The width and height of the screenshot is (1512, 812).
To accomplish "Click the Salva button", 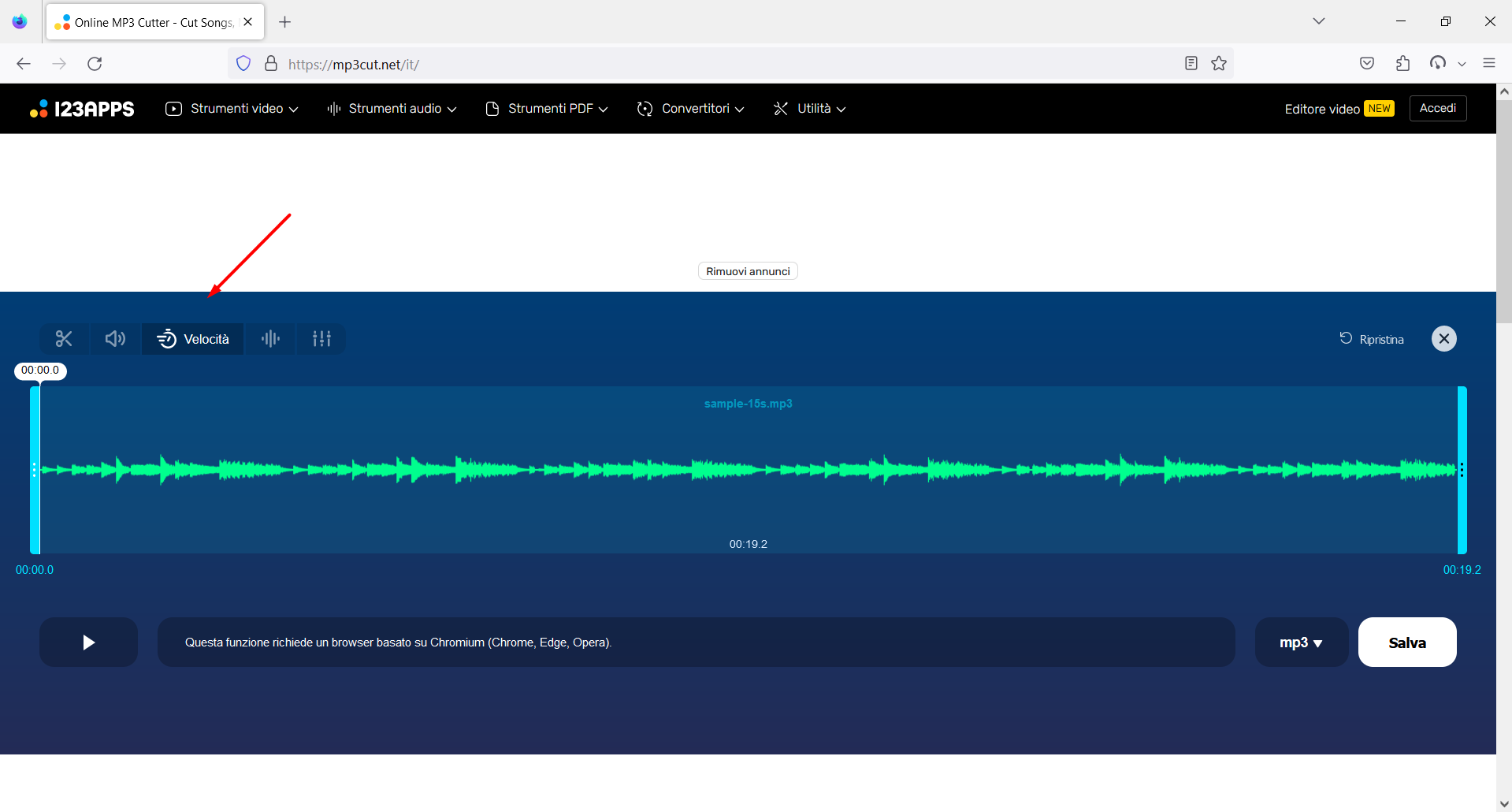I will pyautogui.click(x=1407, y=642).
